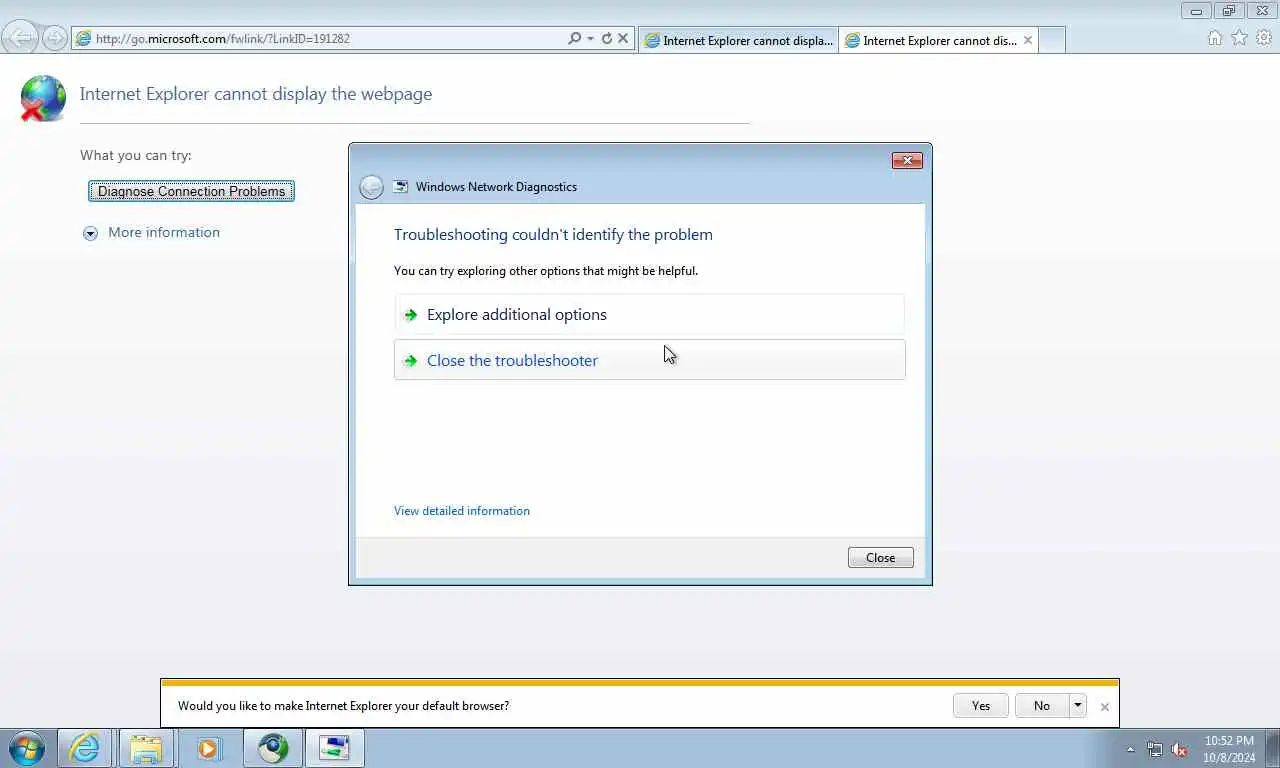Image resolution: width=1280 pixels, height=768 pixels.
Task: Click 'Internet Explorer cannot display the webpage' heading
Action: coord(256,94)
